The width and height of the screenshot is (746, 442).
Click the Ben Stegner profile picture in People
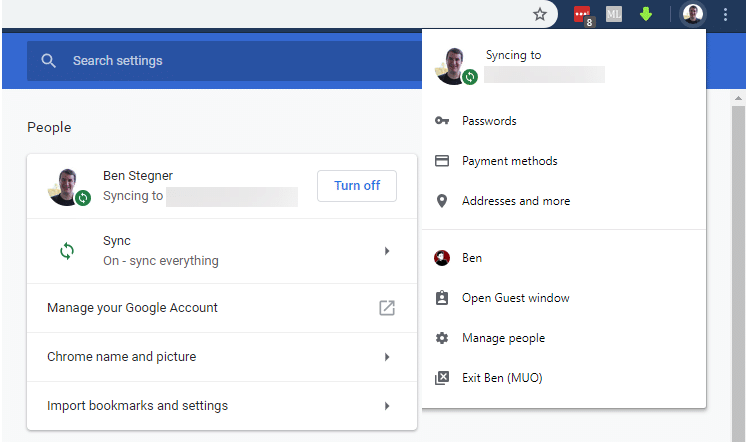click(69, 187)
